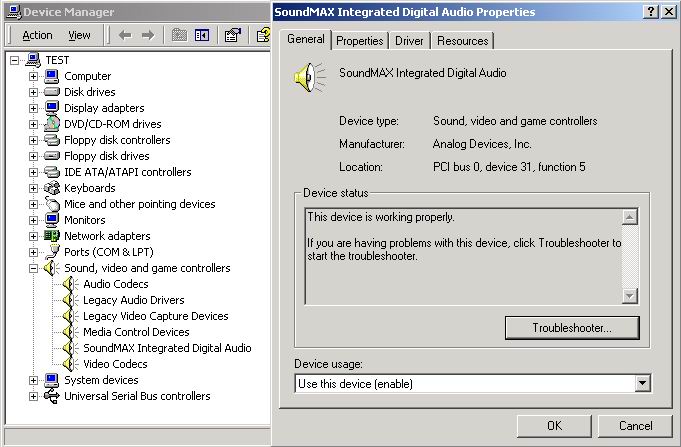
Task: Click the Network adapters icon
Action: [52, 236]
